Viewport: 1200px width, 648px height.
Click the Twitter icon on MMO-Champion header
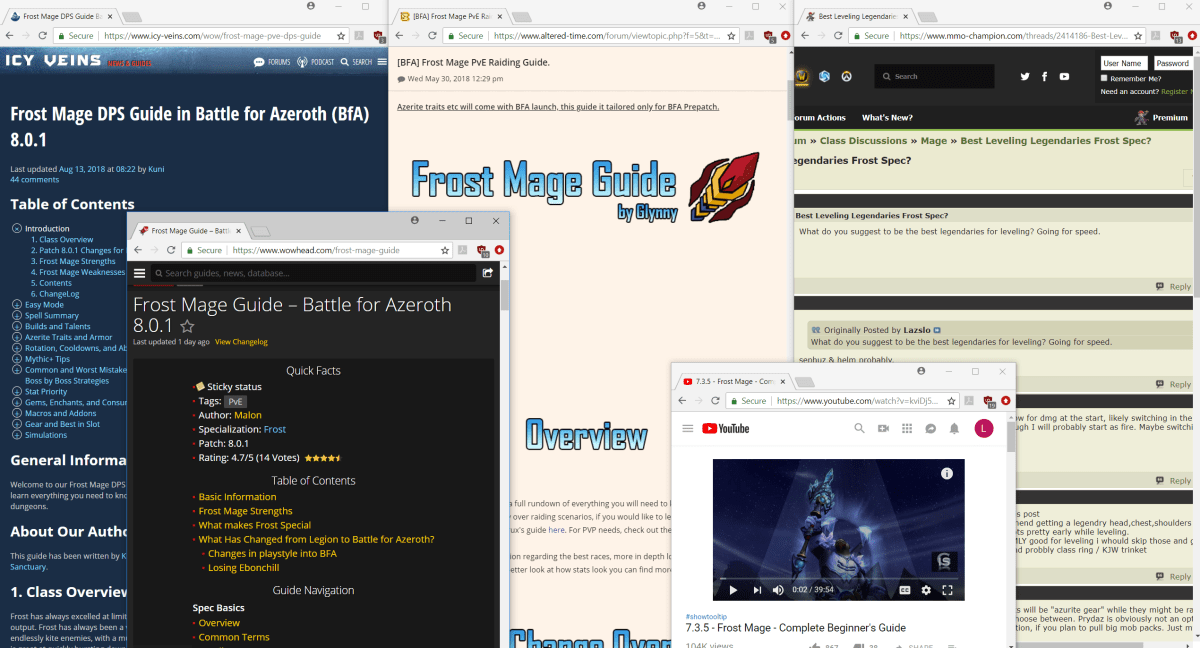1025,76
